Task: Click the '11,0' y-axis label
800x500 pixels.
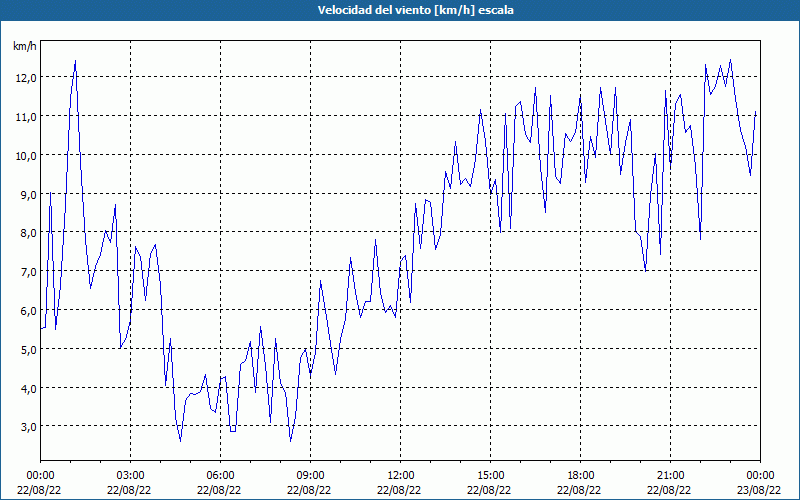Action: (x=26, y=117)
